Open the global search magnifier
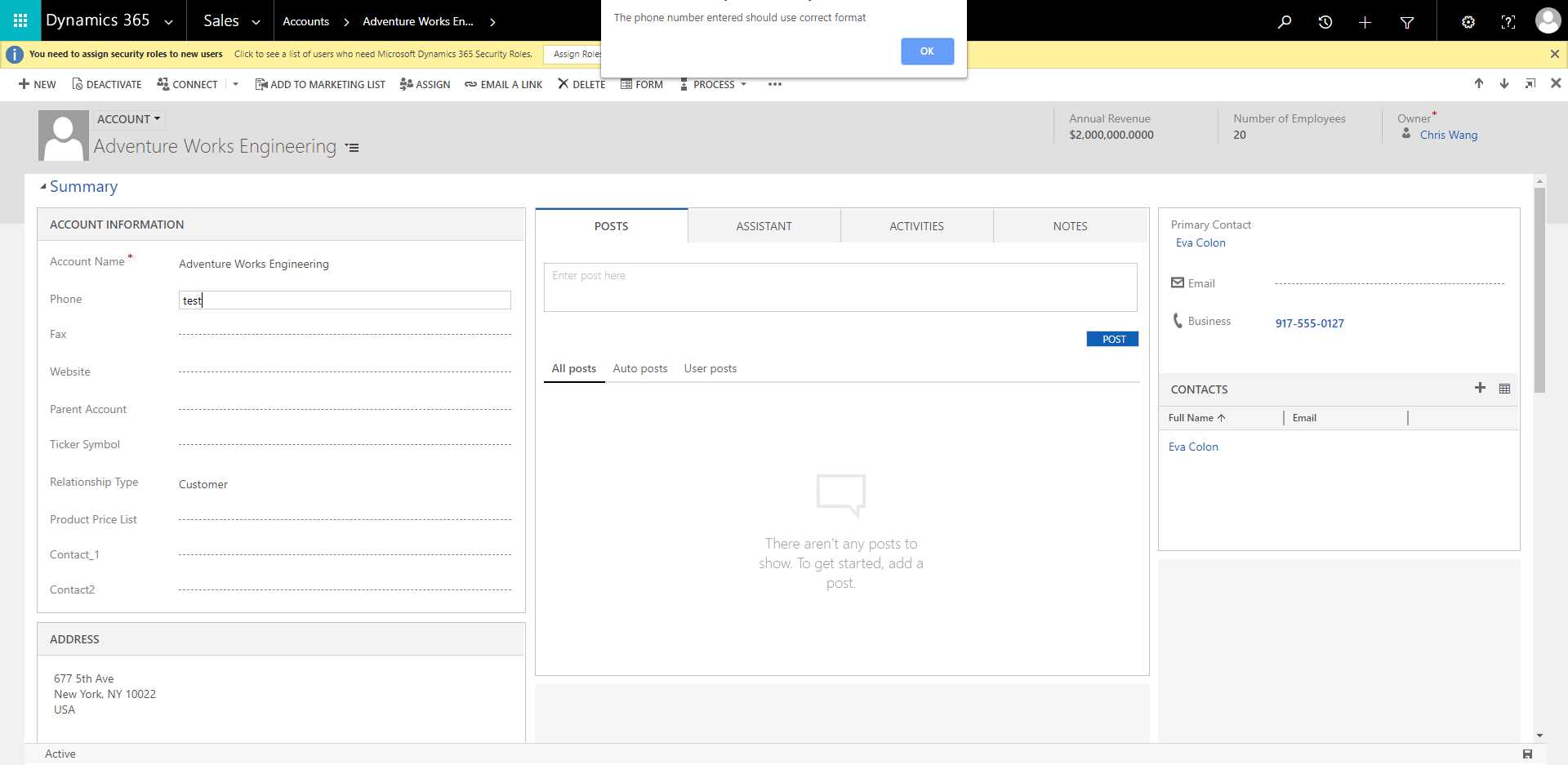Screen dimensions: 1568x765 point(1285,22)
